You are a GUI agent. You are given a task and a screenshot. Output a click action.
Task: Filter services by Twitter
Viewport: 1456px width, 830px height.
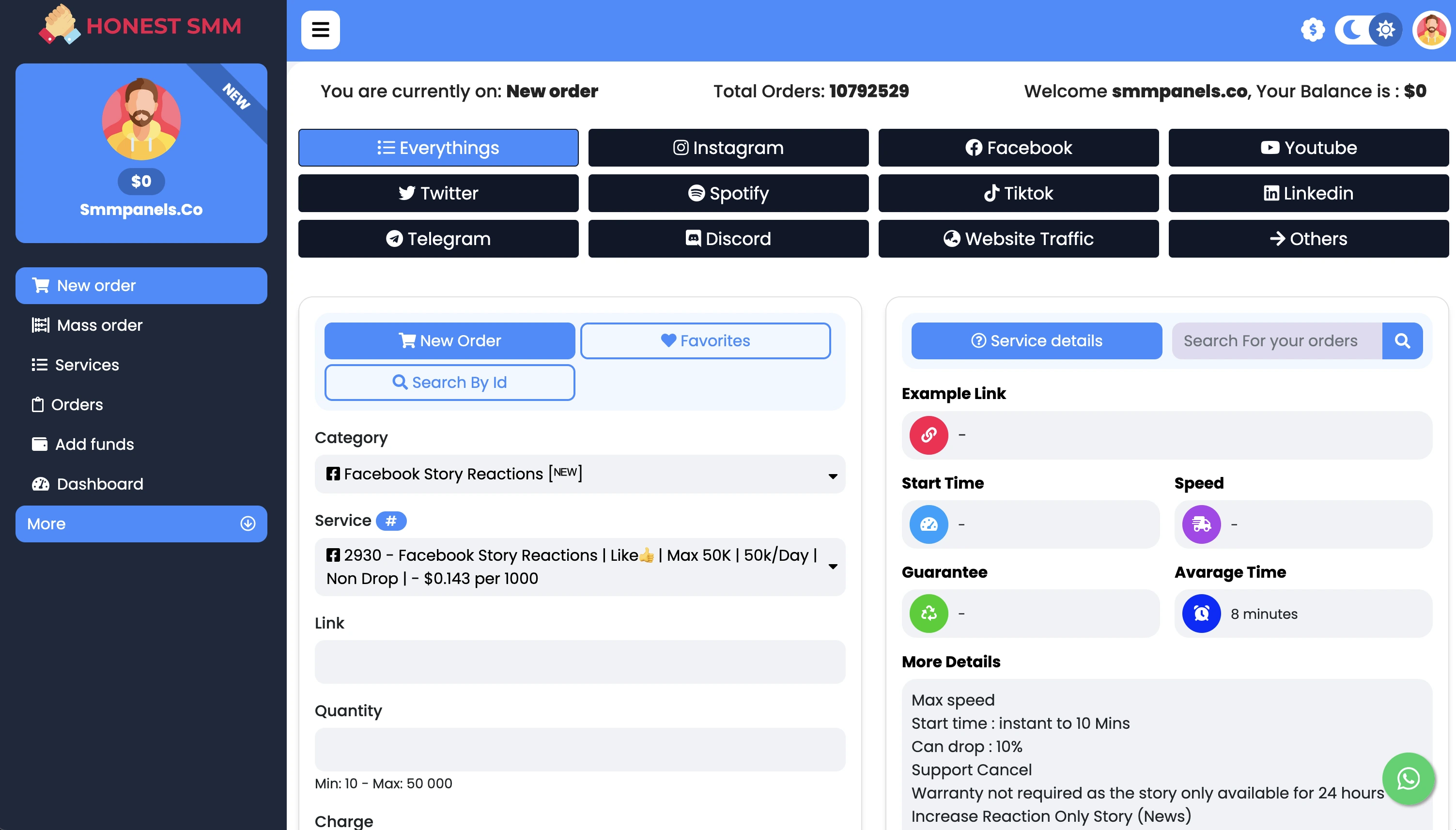pyautogui.click(x=438, y=193)
